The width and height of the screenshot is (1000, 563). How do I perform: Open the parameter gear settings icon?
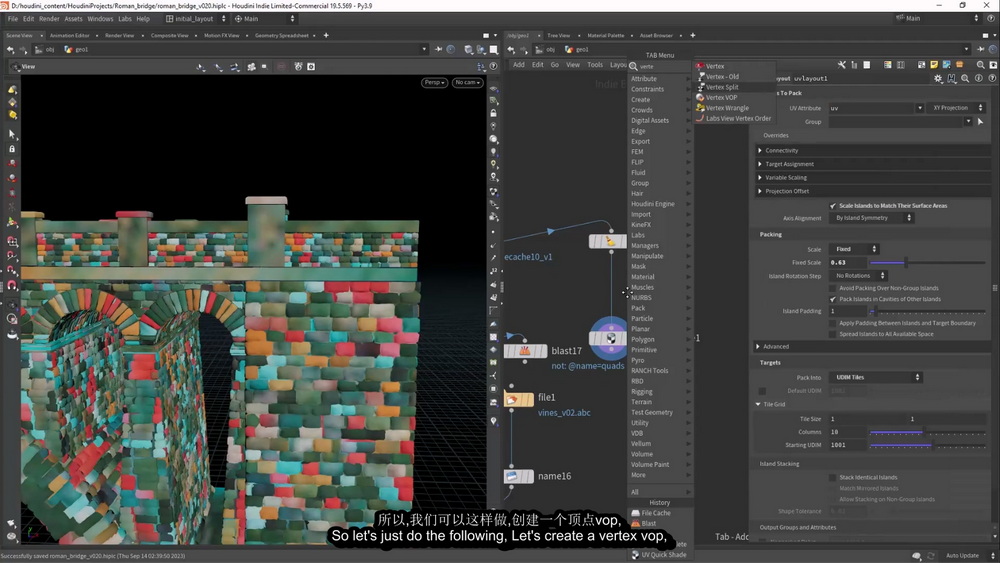[x=938, y=78]
